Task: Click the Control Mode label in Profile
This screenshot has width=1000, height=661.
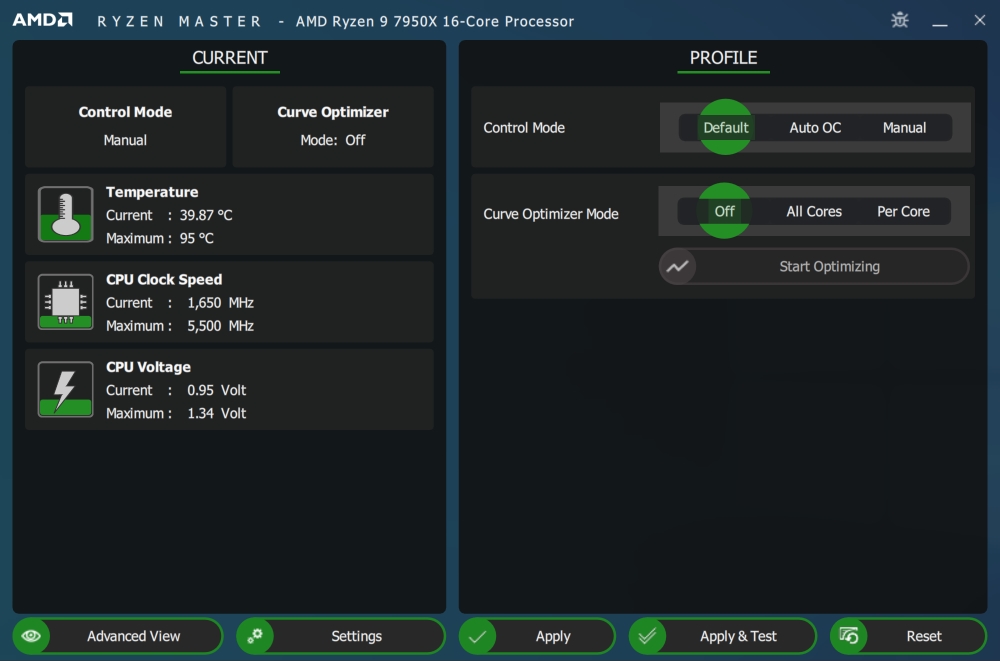Action: click(x=524, y=128)
